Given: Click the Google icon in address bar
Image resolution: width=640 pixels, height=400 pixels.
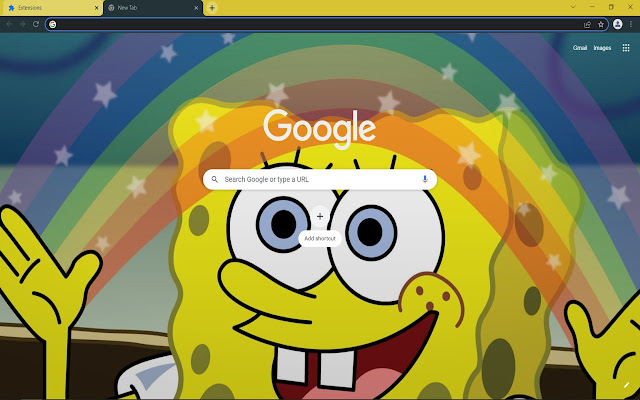Looking at the screenshot, I should [x=53, y=24].
